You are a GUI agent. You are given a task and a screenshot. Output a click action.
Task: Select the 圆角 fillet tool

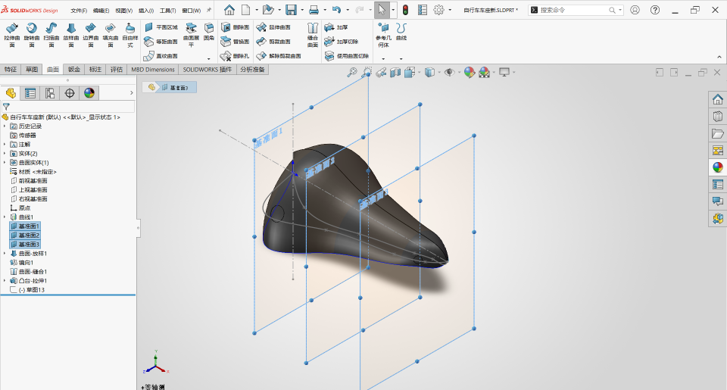(209, 32)
